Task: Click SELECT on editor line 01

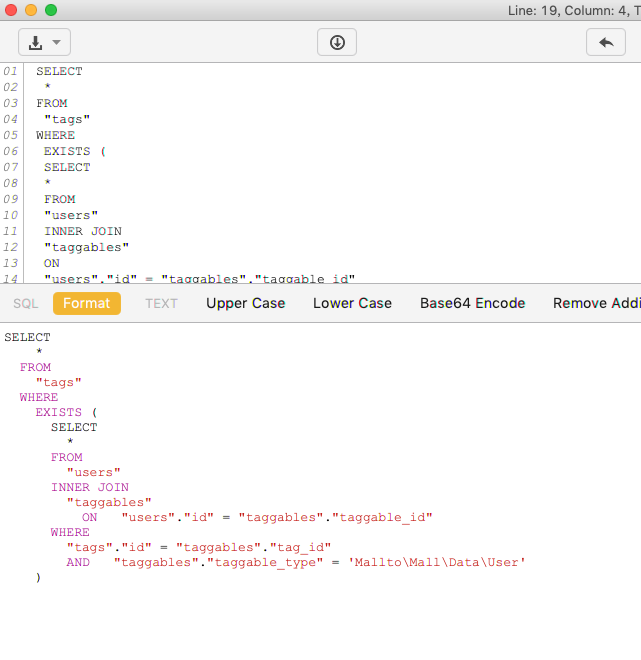Action: (x=59, y=71)
